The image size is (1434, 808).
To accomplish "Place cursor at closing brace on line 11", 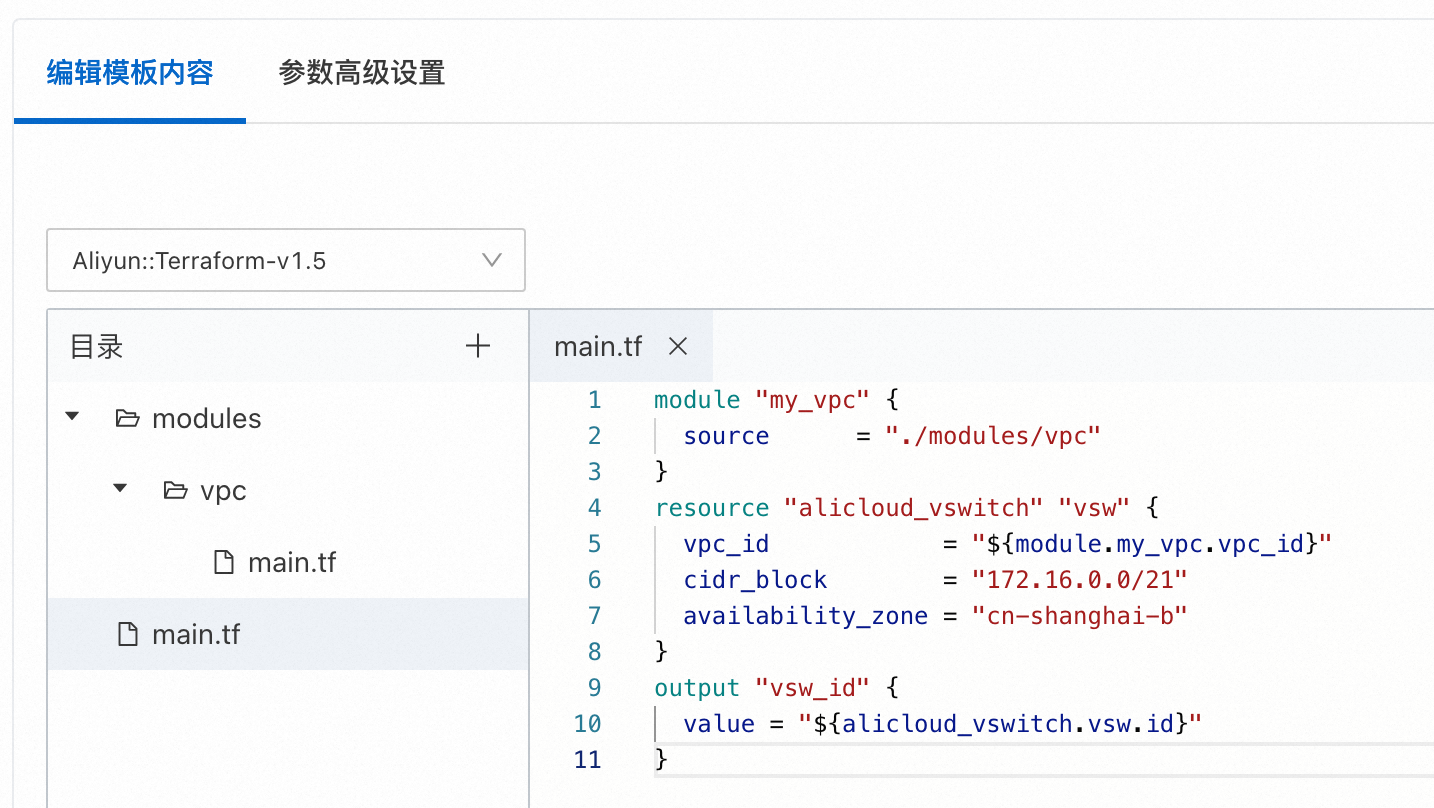I will [661, 760].
